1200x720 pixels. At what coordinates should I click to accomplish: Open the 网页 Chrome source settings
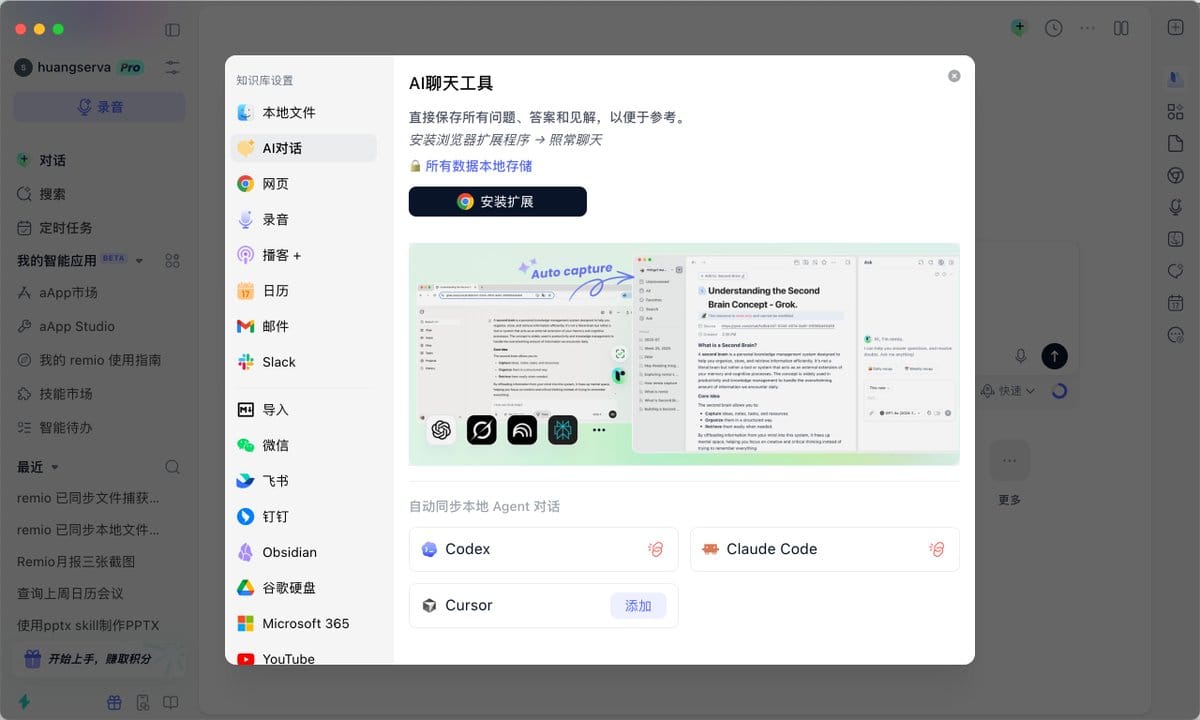pos(304,184)
